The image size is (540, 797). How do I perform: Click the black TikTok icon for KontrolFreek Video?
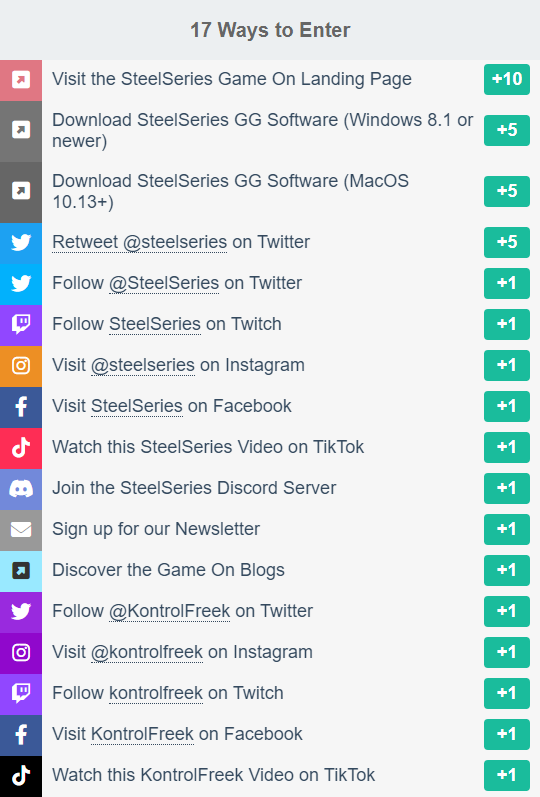tap(21, 776)
